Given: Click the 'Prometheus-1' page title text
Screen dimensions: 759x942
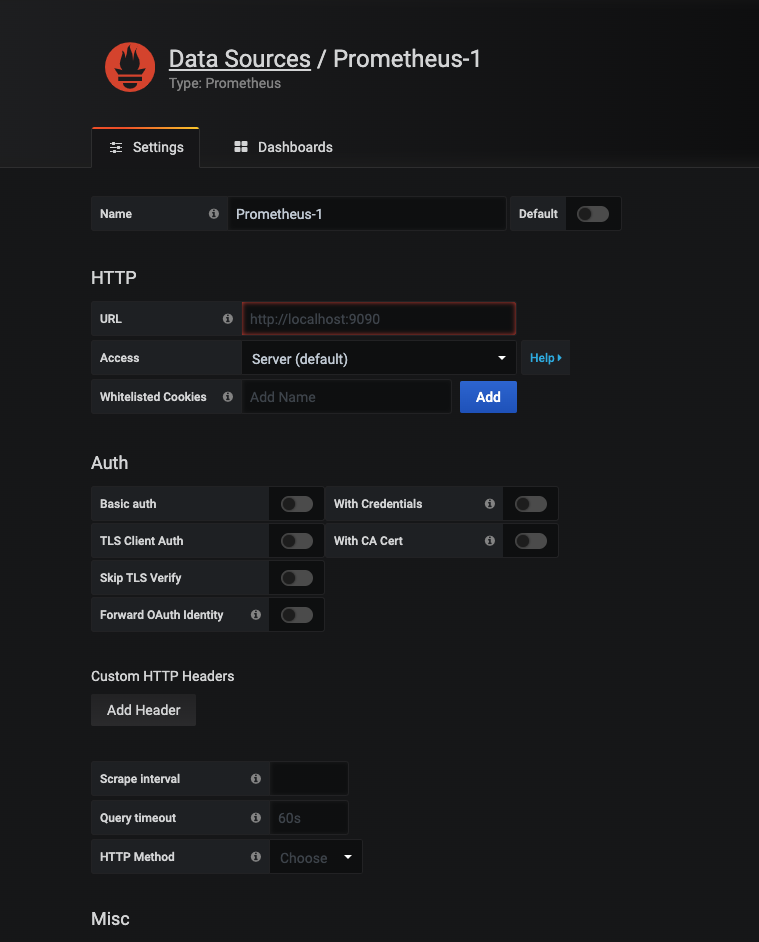Looking at the screenshot, I should pyautogui.click(x=407, y=59).
